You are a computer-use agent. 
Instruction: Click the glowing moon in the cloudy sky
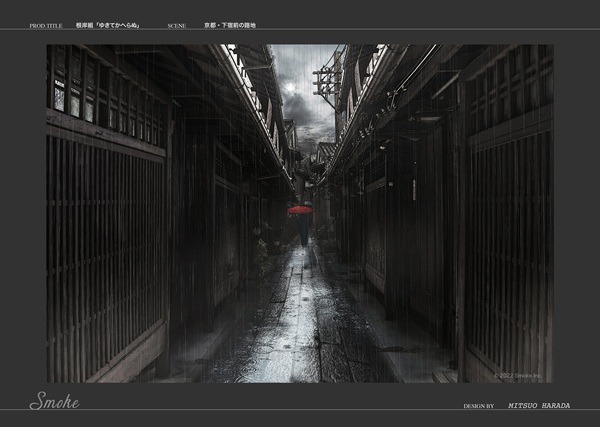(290, 88)
